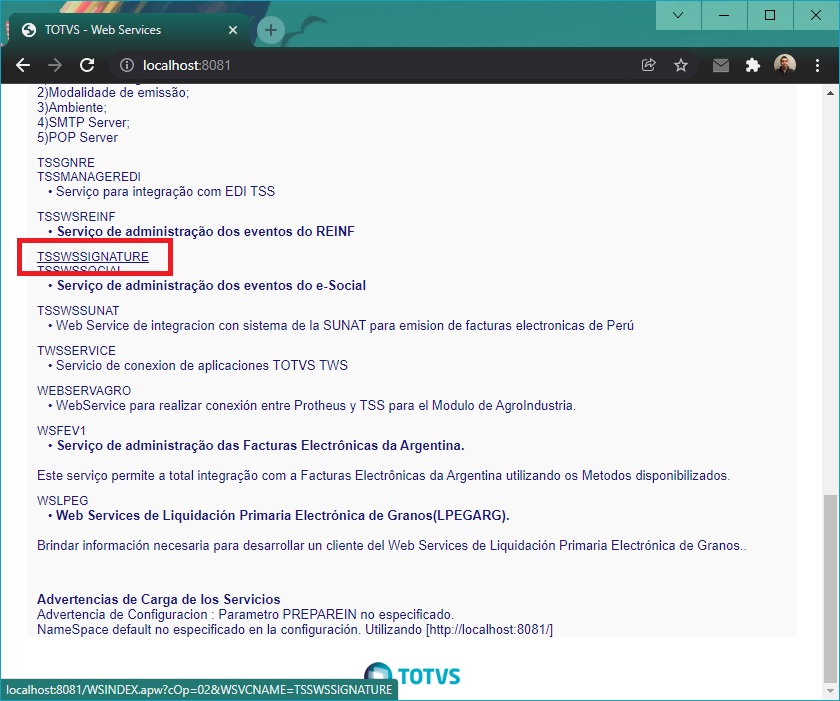Click 'Serviço de administração dos eventos do REINF'
The height and width of the screenshot is (701, 840).
click(206, 231)
